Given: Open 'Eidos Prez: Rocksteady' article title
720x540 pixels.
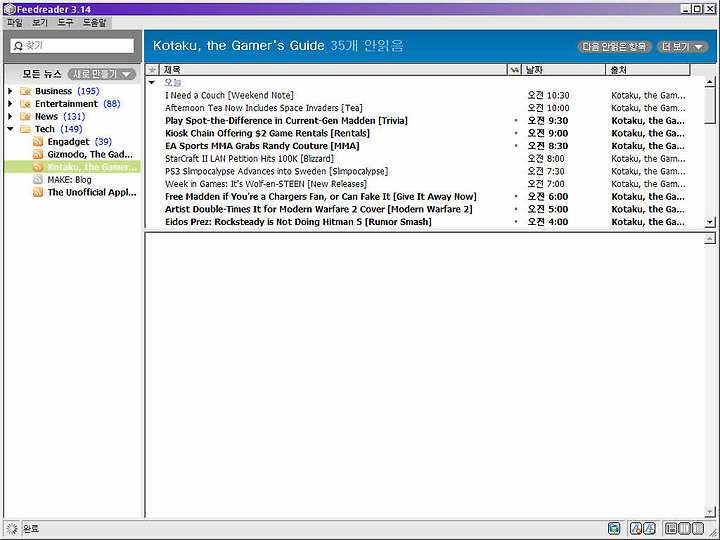Looking at the screenshot, I should tap(298, 222).
